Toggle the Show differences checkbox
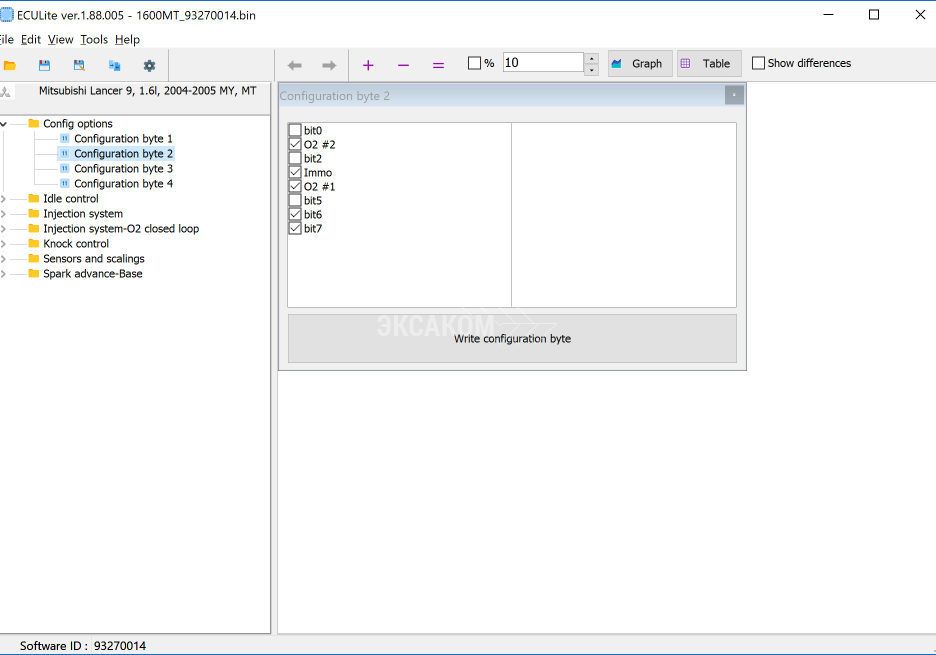 (x=758, y=63)
